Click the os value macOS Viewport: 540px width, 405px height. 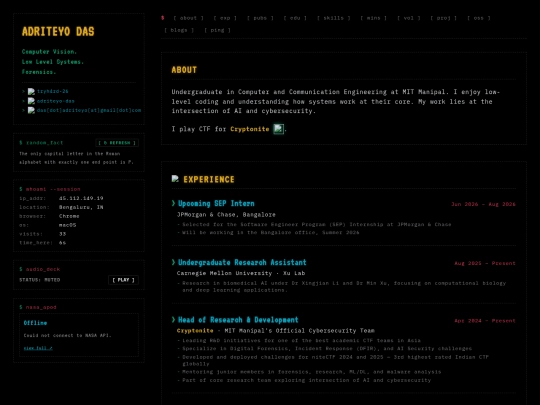coord(68,225)
